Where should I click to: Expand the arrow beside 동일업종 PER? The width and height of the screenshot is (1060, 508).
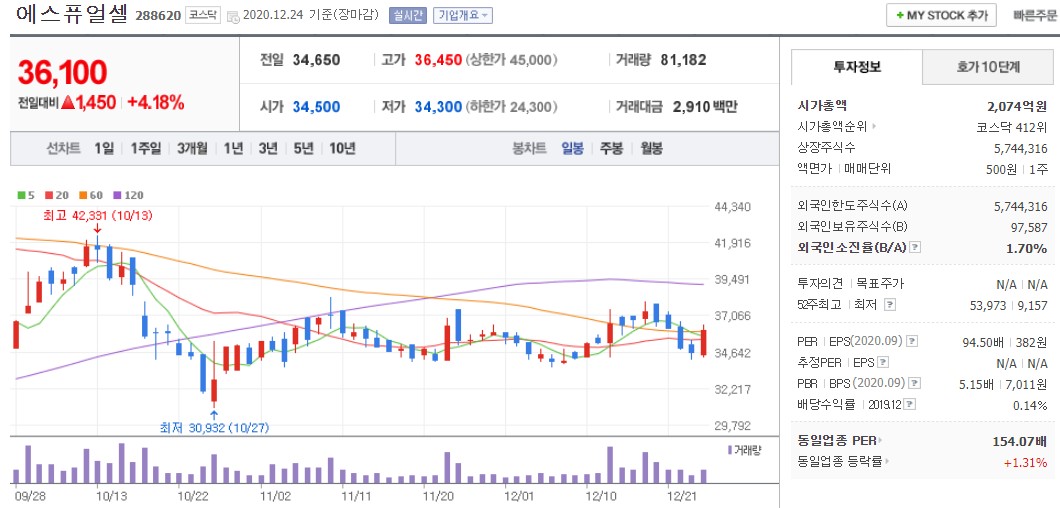881,441
